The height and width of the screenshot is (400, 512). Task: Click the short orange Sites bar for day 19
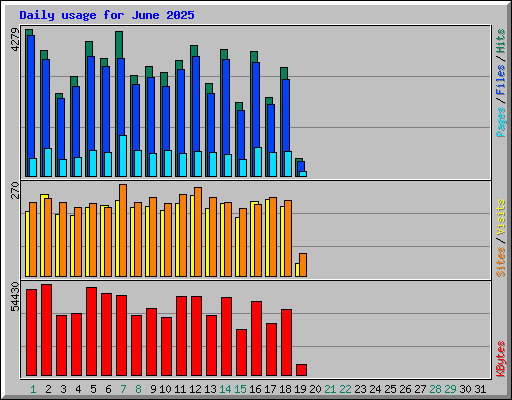coord(303,265)
